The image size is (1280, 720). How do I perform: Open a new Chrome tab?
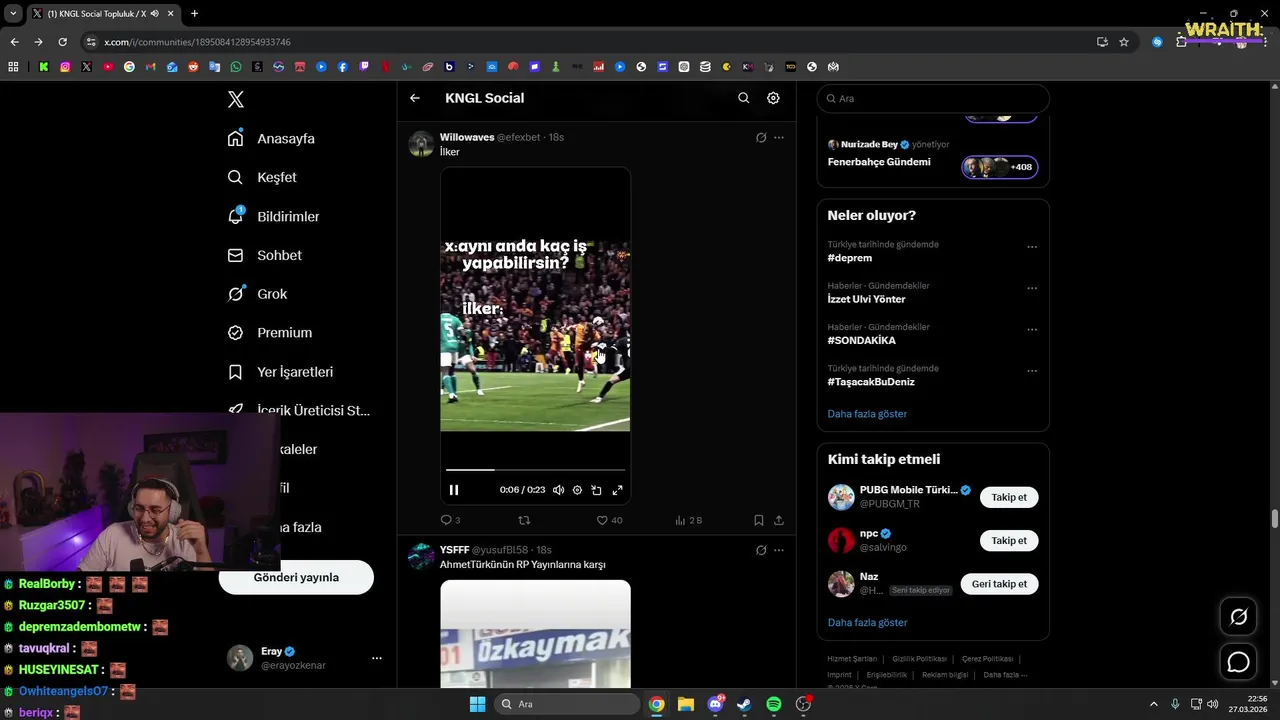coord(194,14)
